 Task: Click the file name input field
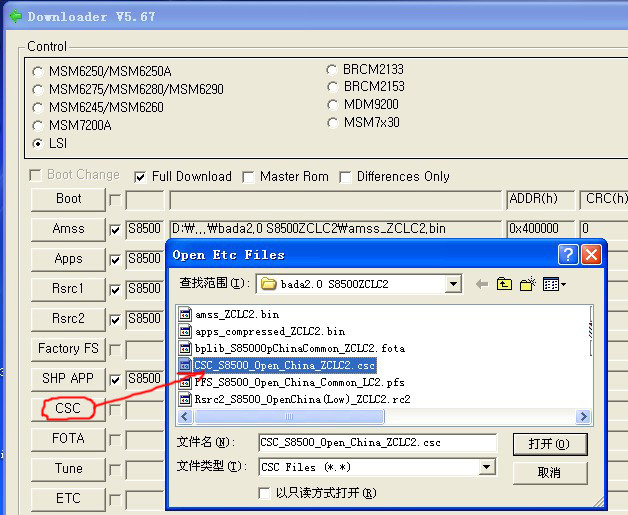click(377, 443)
